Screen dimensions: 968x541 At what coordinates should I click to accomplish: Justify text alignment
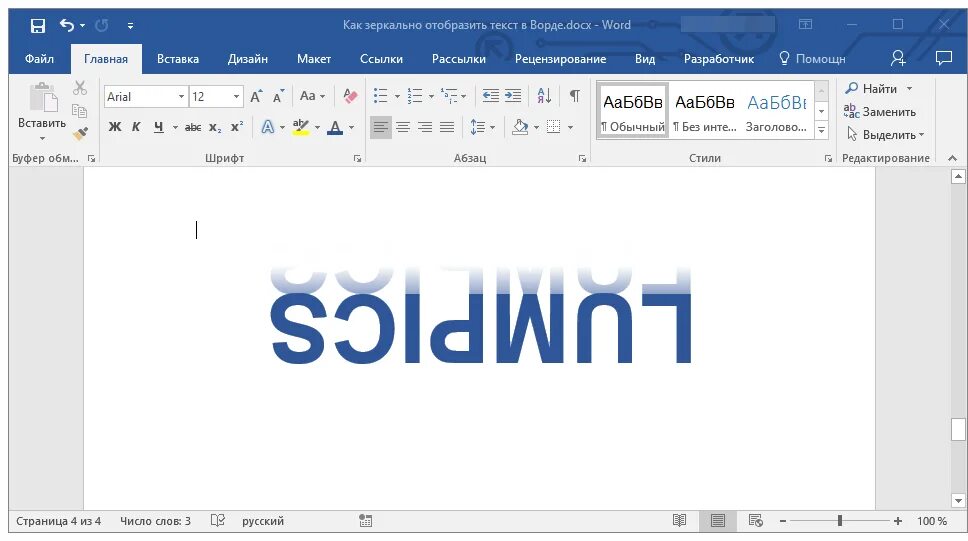[447, 127]
